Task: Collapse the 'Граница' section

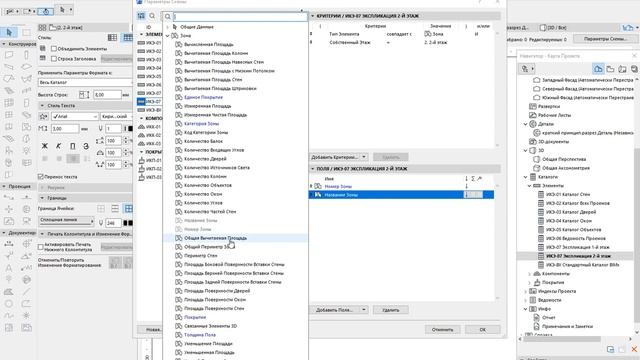Action: point(42,198)
